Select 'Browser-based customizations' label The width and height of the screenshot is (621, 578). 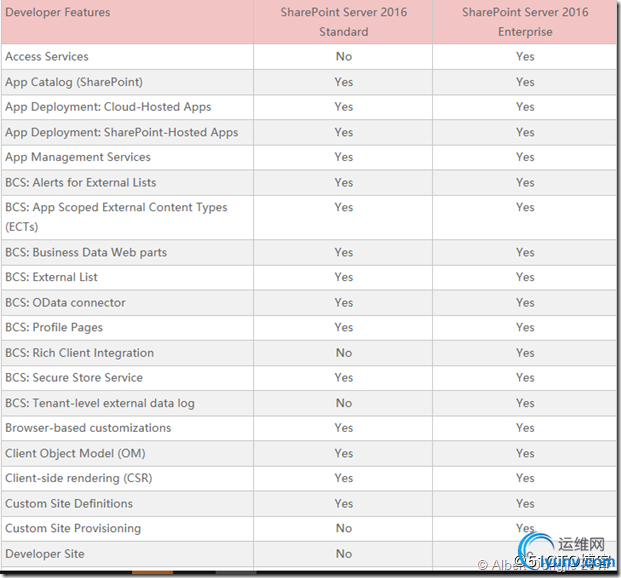point(88,428)
